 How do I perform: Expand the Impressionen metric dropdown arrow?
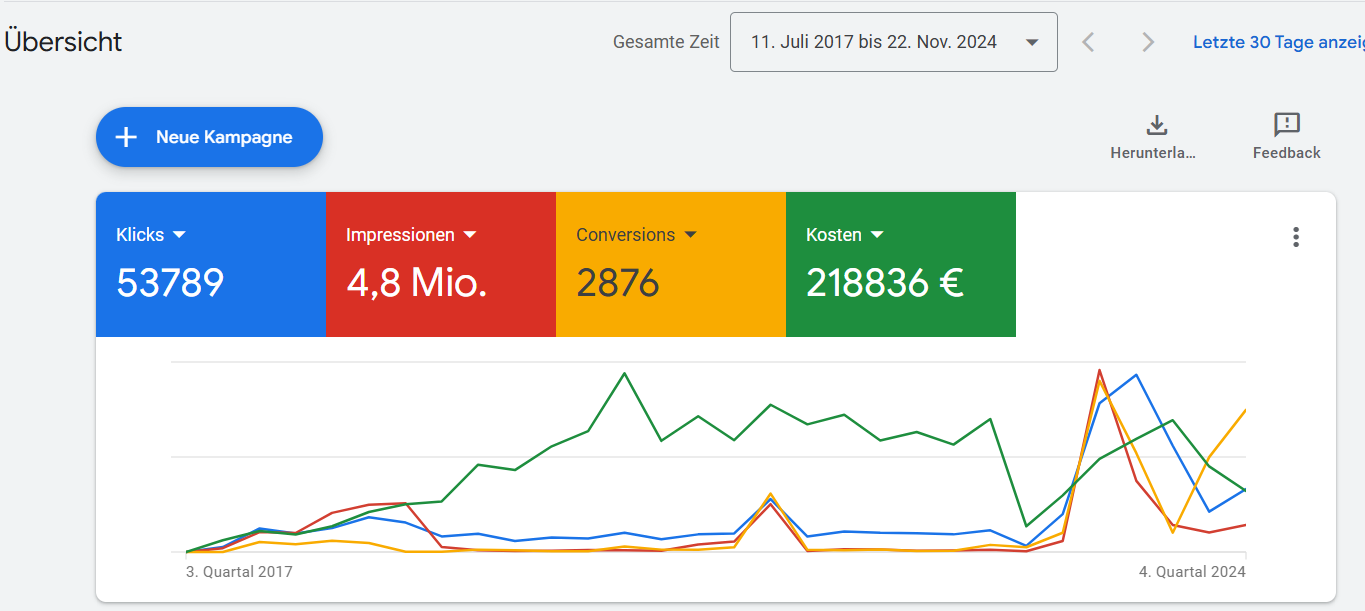(470, 235)
